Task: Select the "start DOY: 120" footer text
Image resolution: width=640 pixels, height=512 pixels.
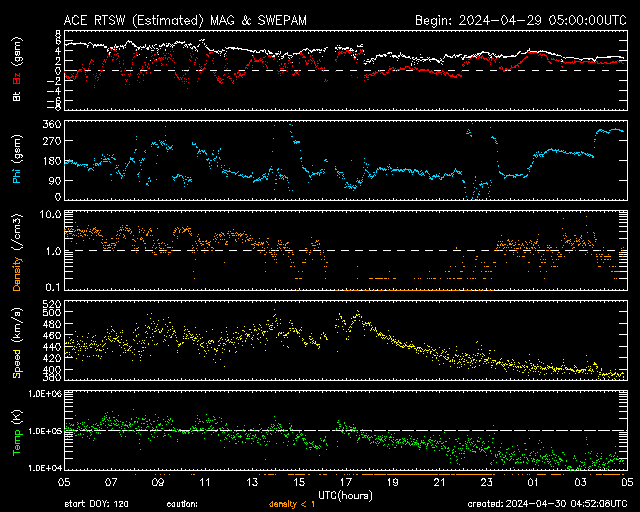Action: click(x=96, y=504)
